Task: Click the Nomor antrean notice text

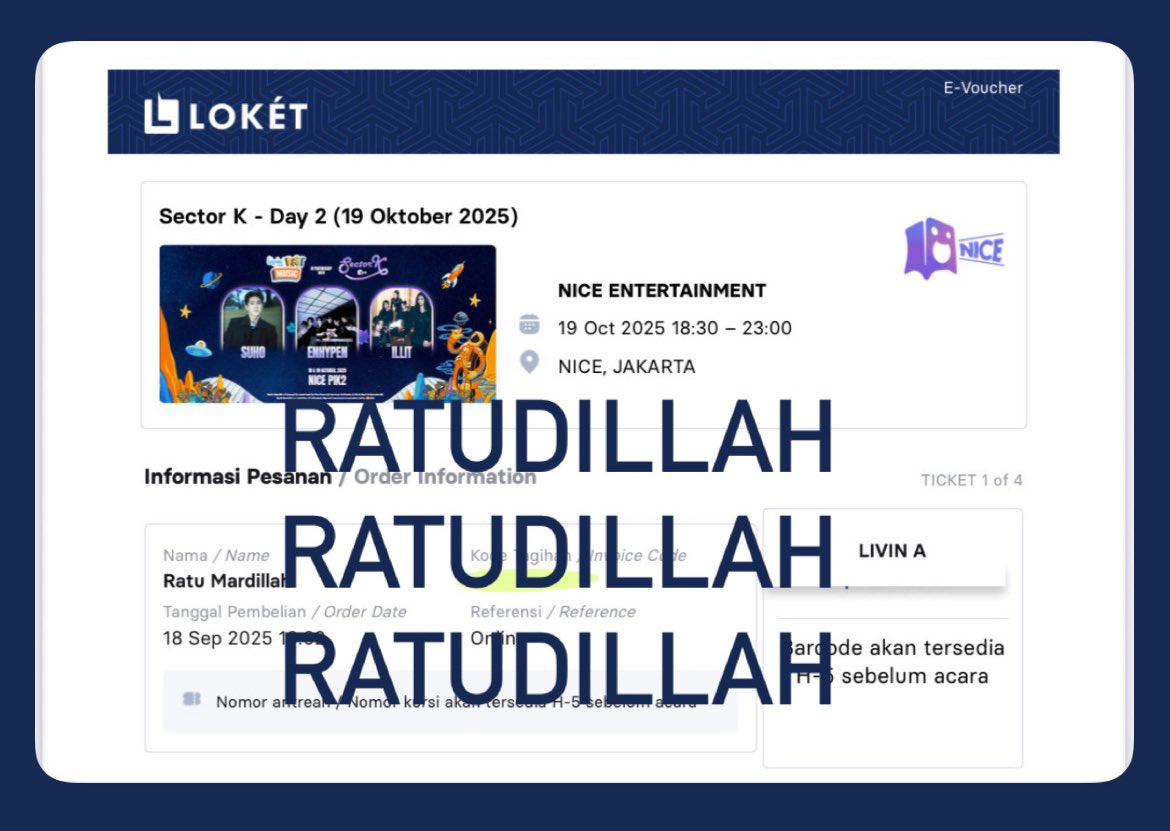Action: point(456,702)
